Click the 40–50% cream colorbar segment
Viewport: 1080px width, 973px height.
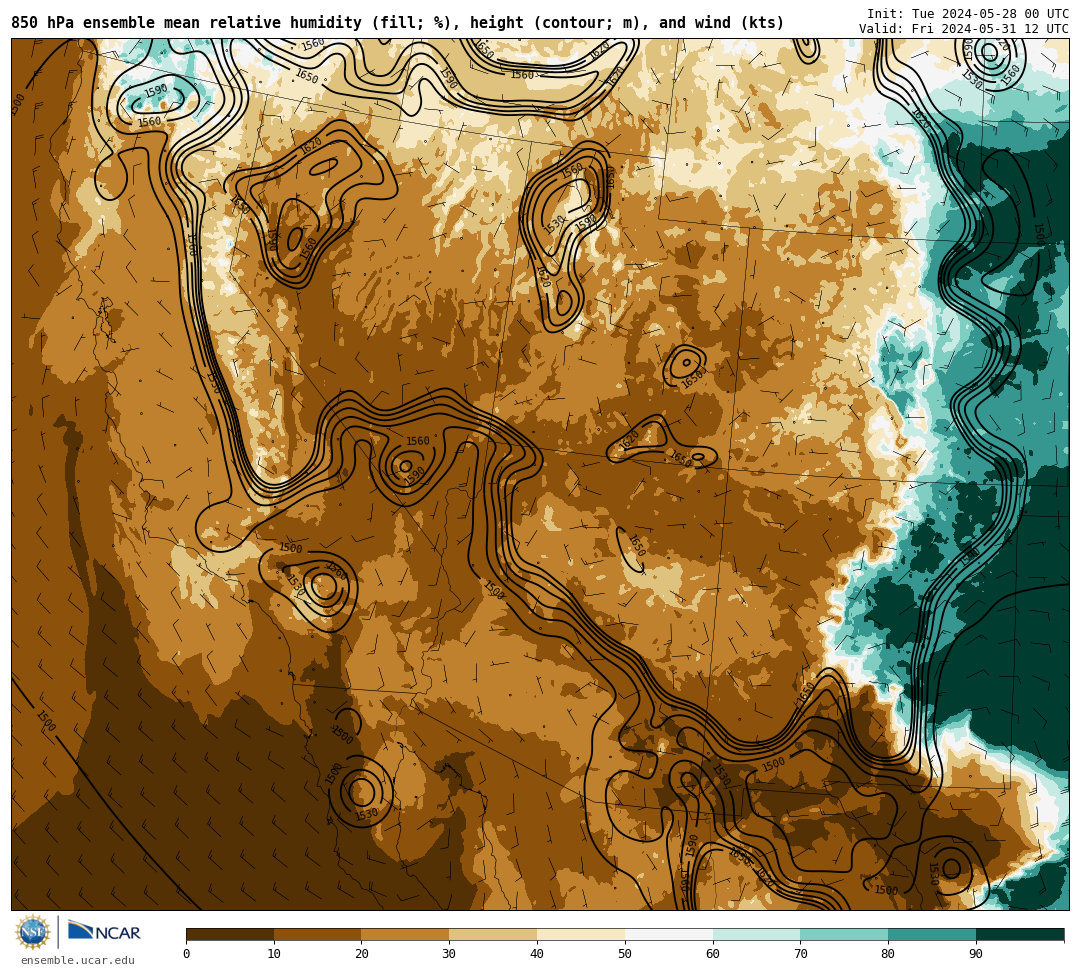[581, 934]
